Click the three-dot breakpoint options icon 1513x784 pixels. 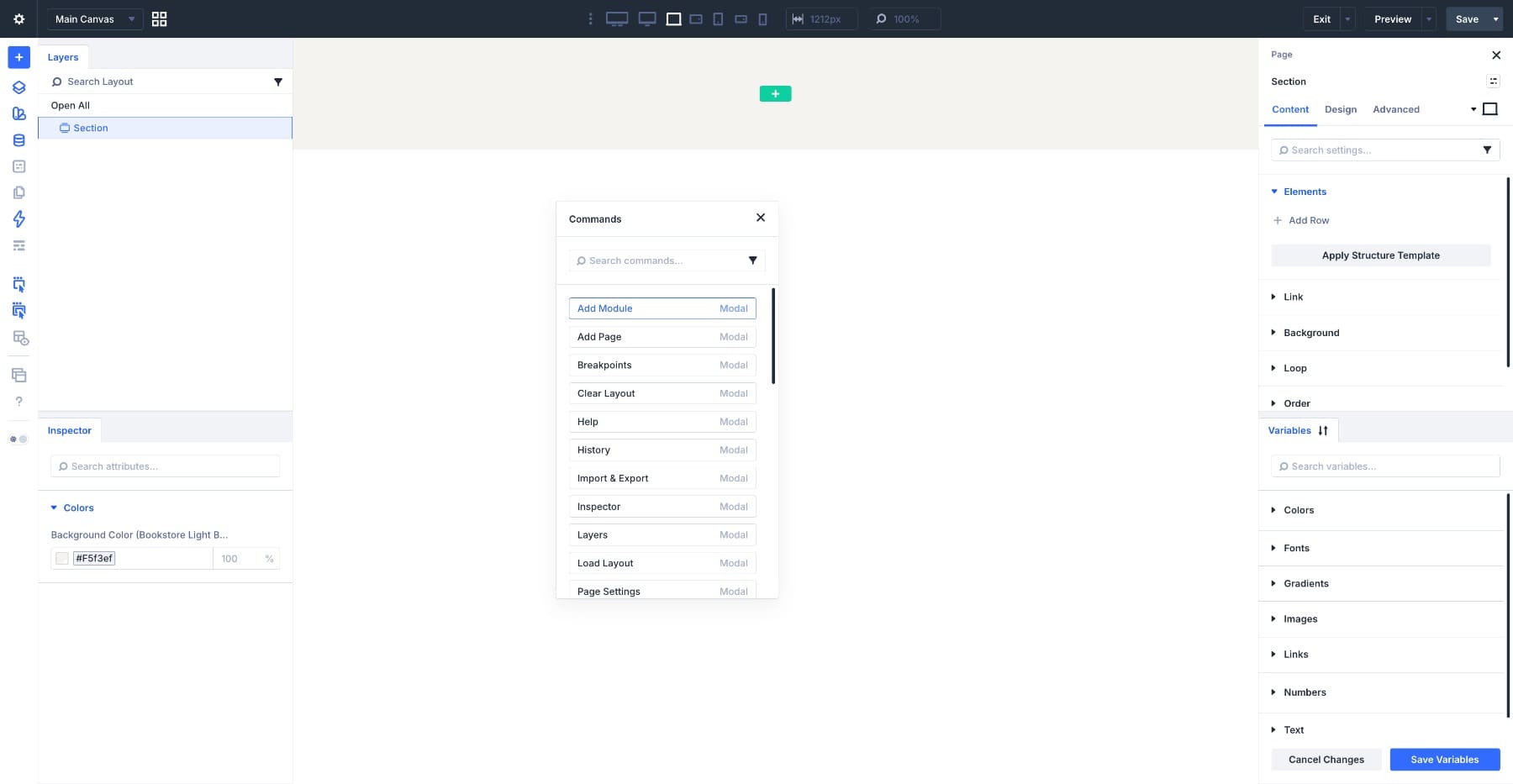tap(590, 18)
